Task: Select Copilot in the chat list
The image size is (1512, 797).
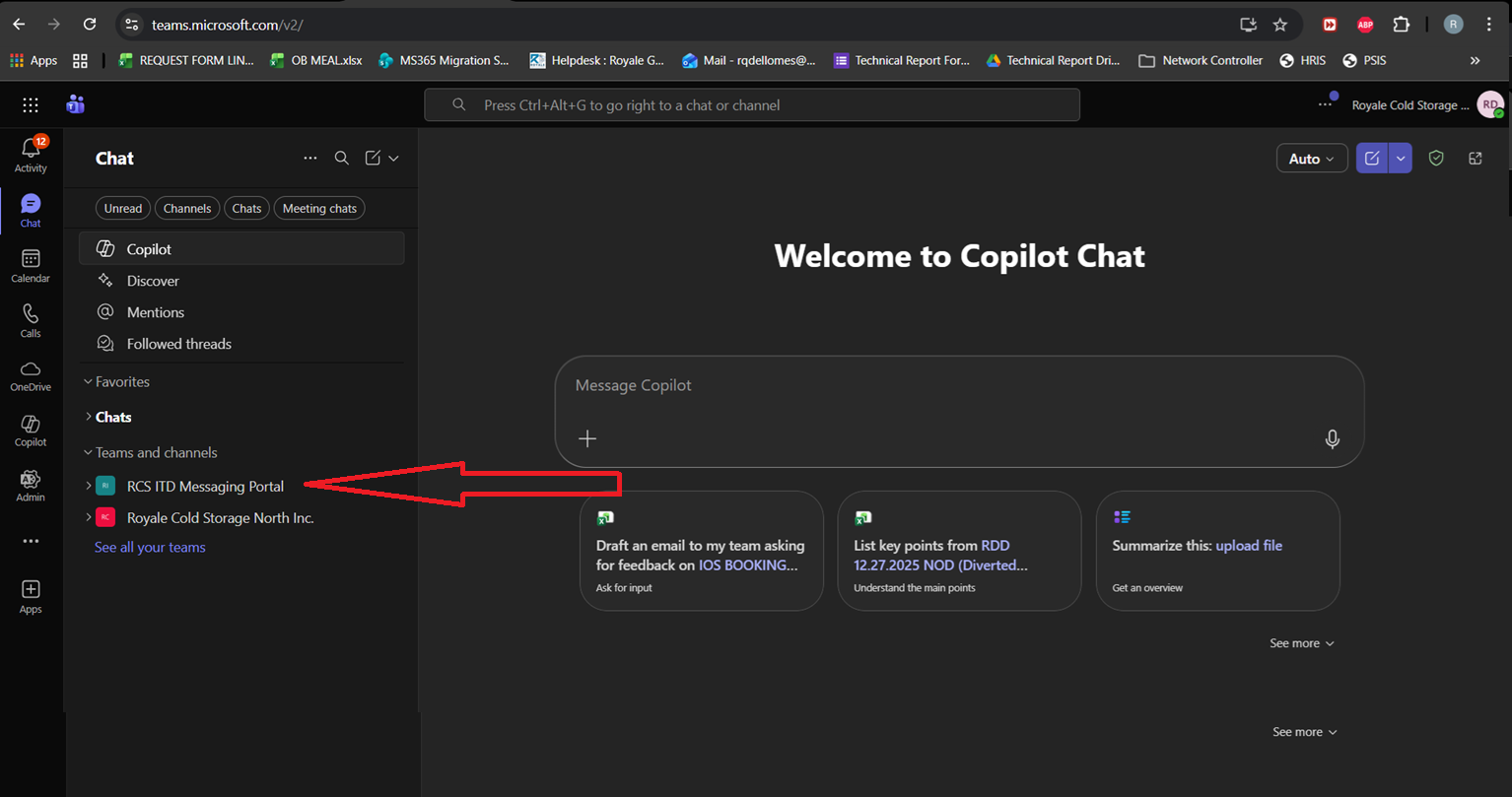Action: [x=241, y=249]
